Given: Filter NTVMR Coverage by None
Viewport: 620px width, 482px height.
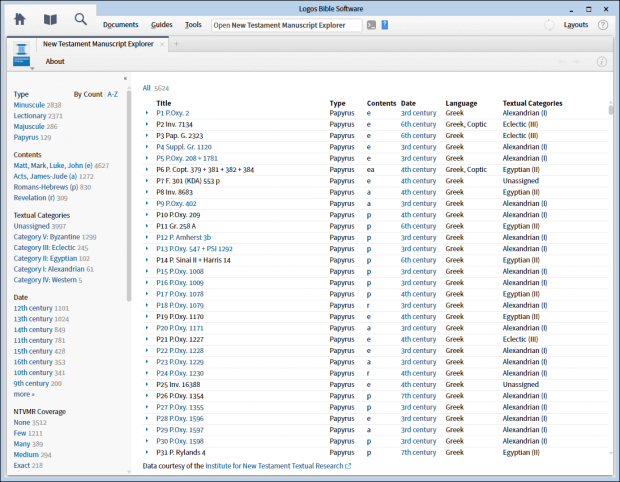Looking at the screenshot, I should (22, 422).
